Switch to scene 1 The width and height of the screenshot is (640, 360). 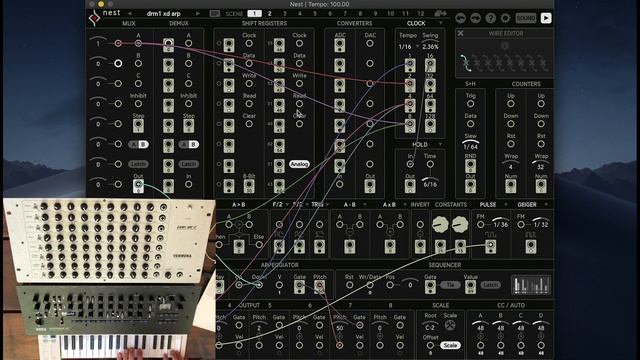[254, 13]
